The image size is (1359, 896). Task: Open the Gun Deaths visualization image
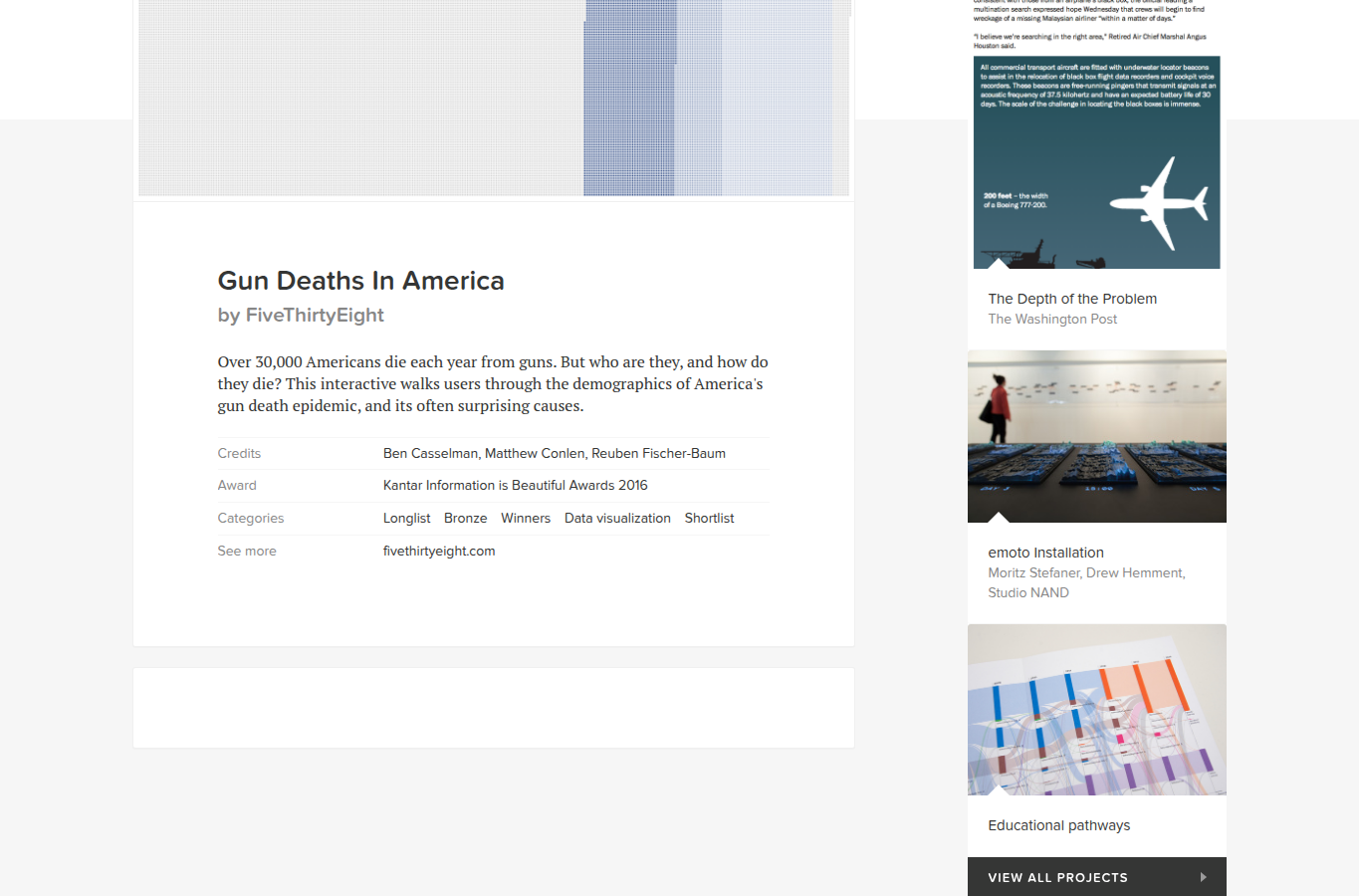point(494,98)
